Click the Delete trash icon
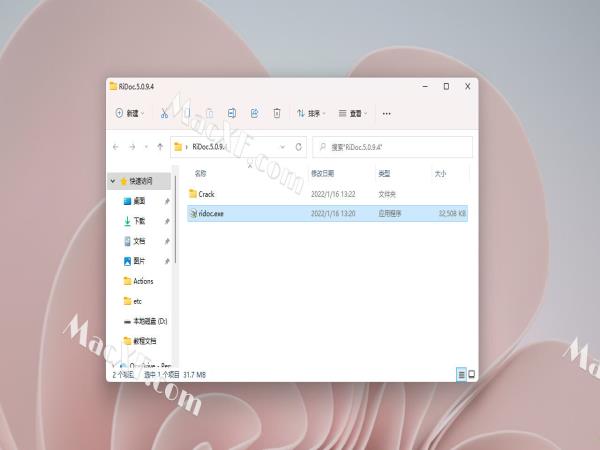 [x=277, y=113]
